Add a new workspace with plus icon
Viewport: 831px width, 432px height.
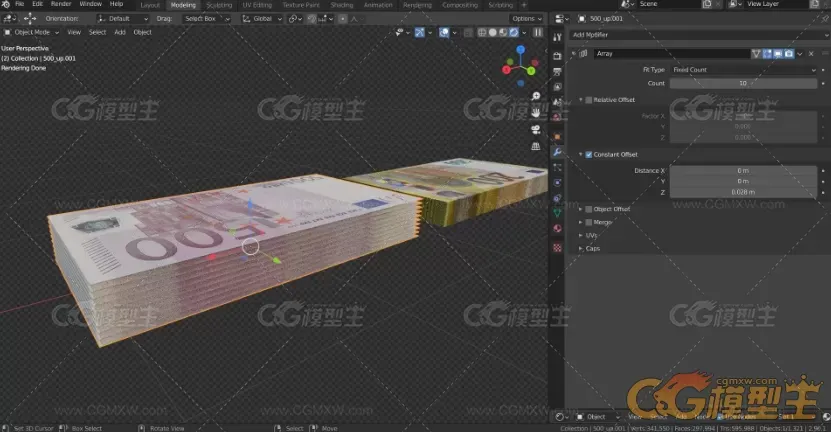point(524,5)
